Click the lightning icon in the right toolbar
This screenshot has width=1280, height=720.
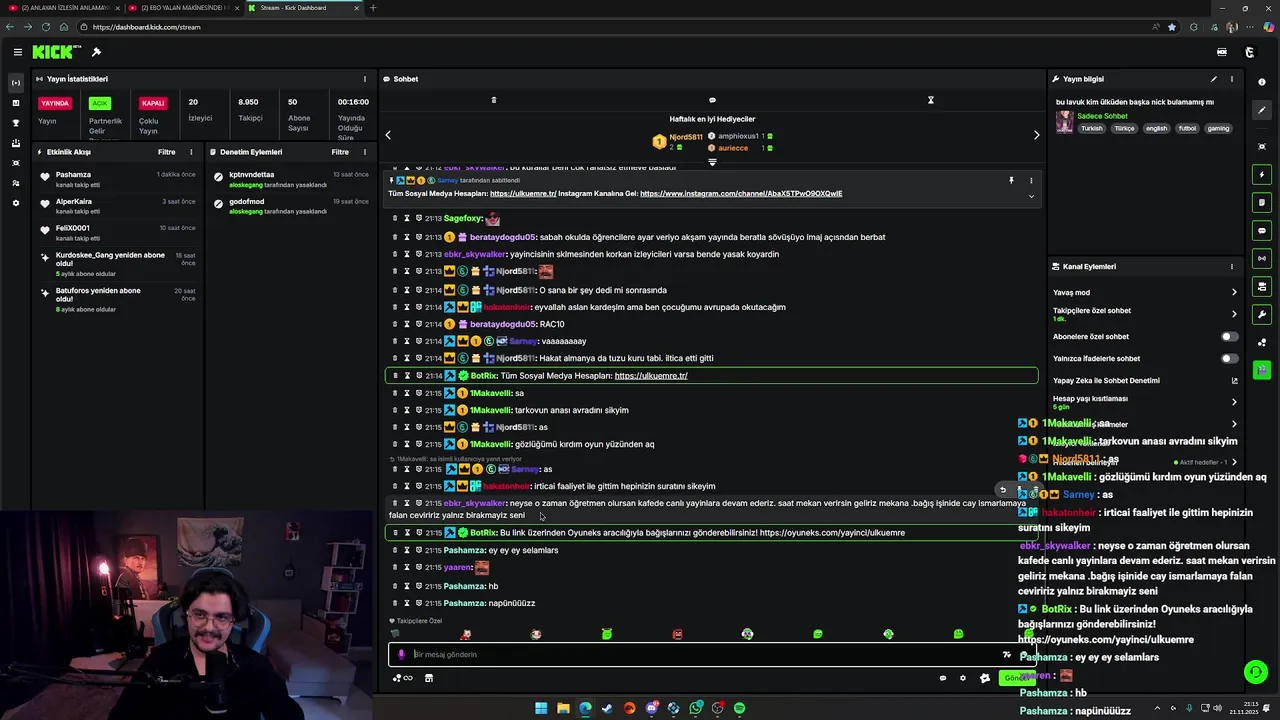click(x=1262, y=175)
